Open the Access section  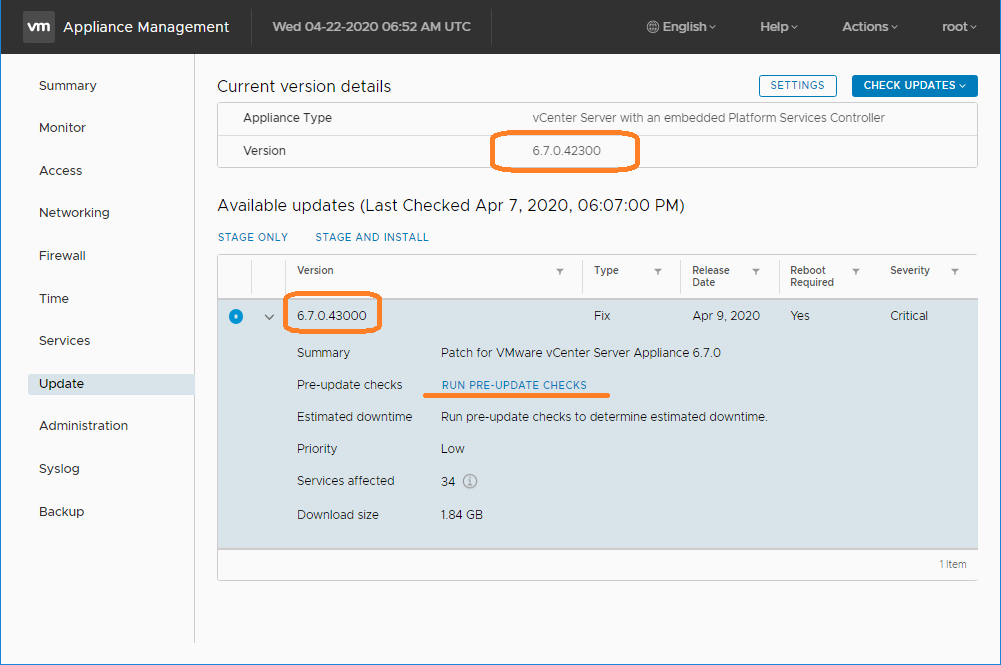pyautogui.click(x=61, y=170)
